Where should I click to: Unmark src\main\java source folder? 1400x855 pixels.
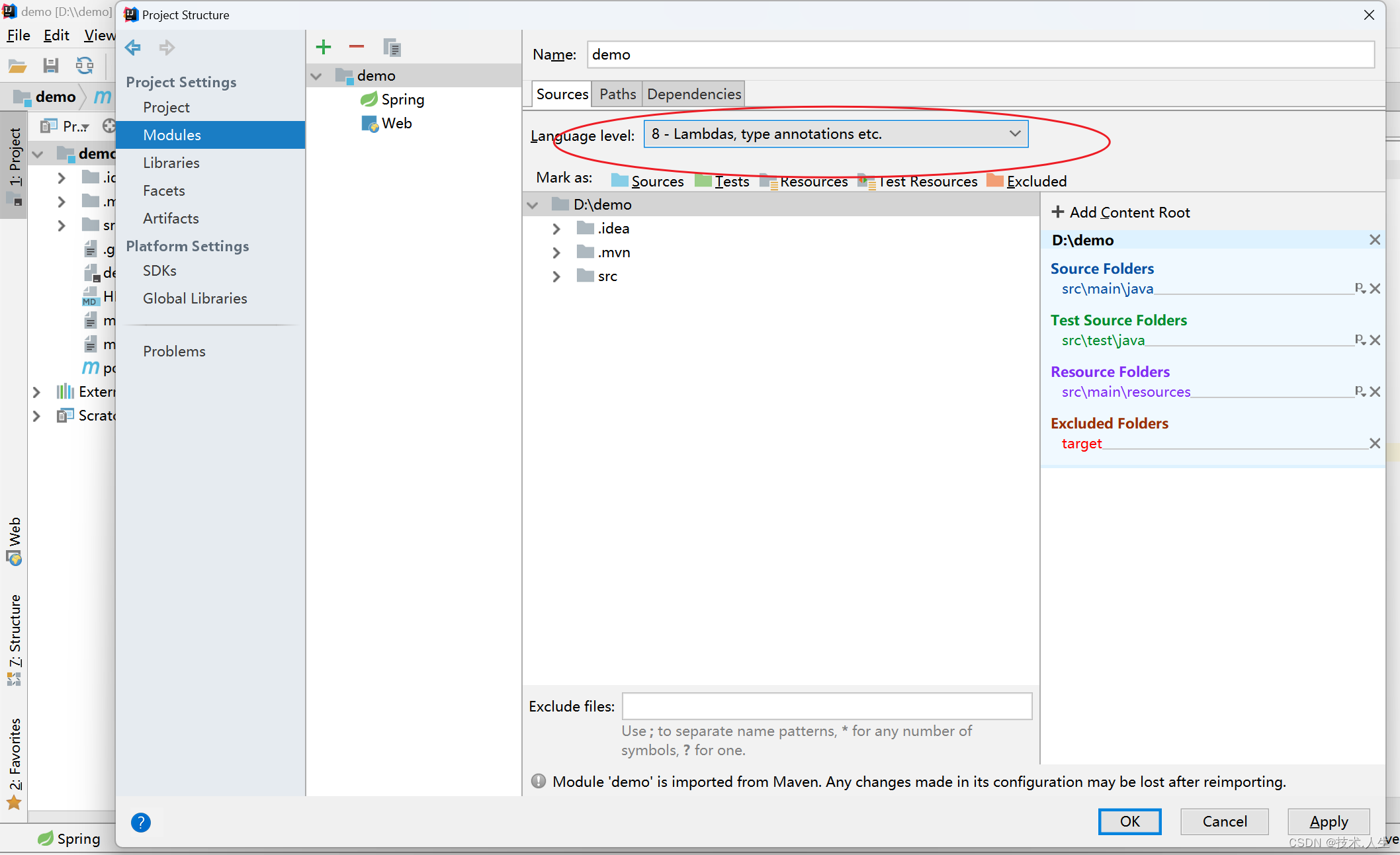pyautogui.click(x=1375, y=288)
